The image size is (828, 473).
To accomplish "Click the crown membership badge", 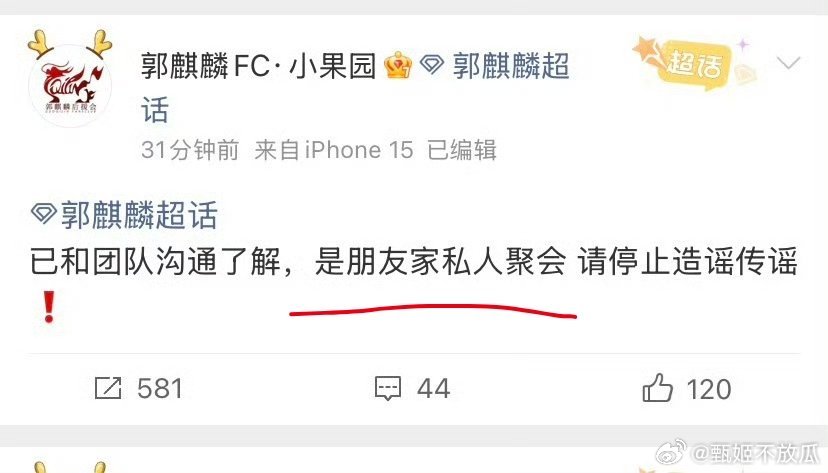I will pyautogui.click(x=398, y=65).
